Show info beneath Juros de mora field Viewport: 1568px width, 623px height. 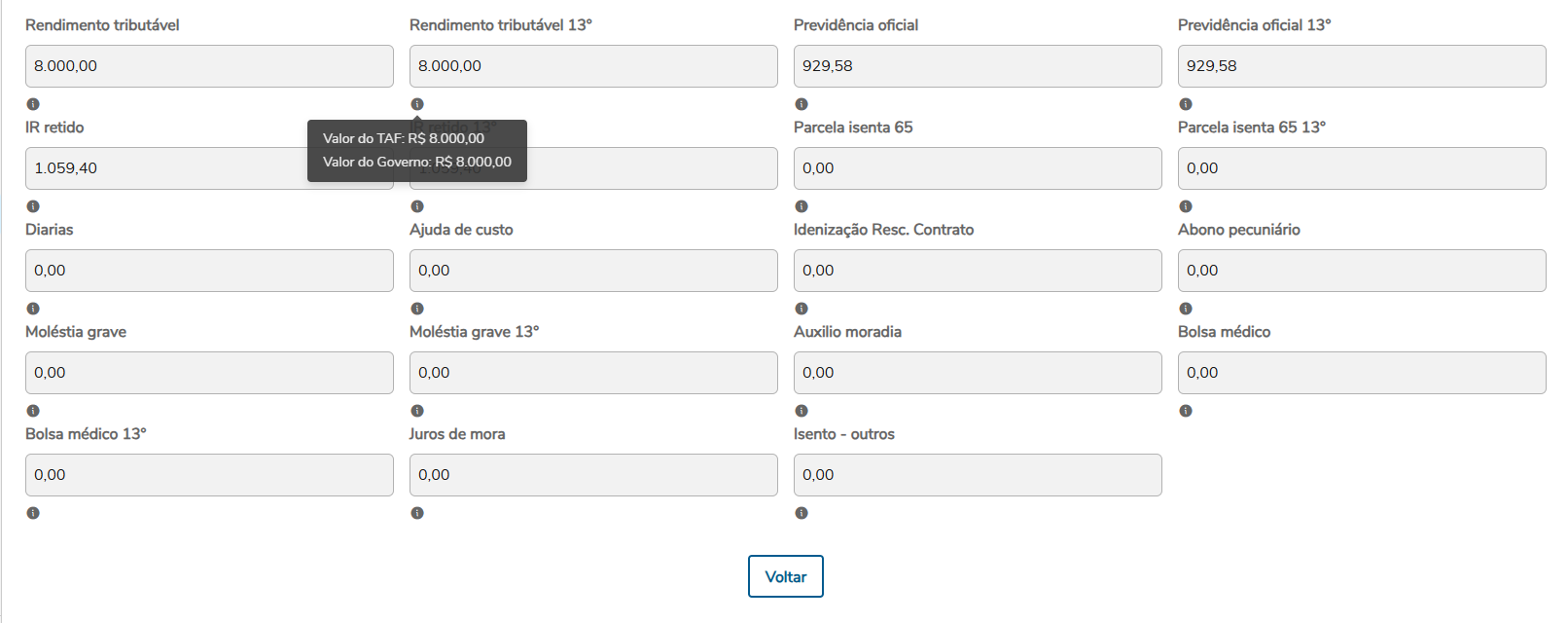coord(417,513)
